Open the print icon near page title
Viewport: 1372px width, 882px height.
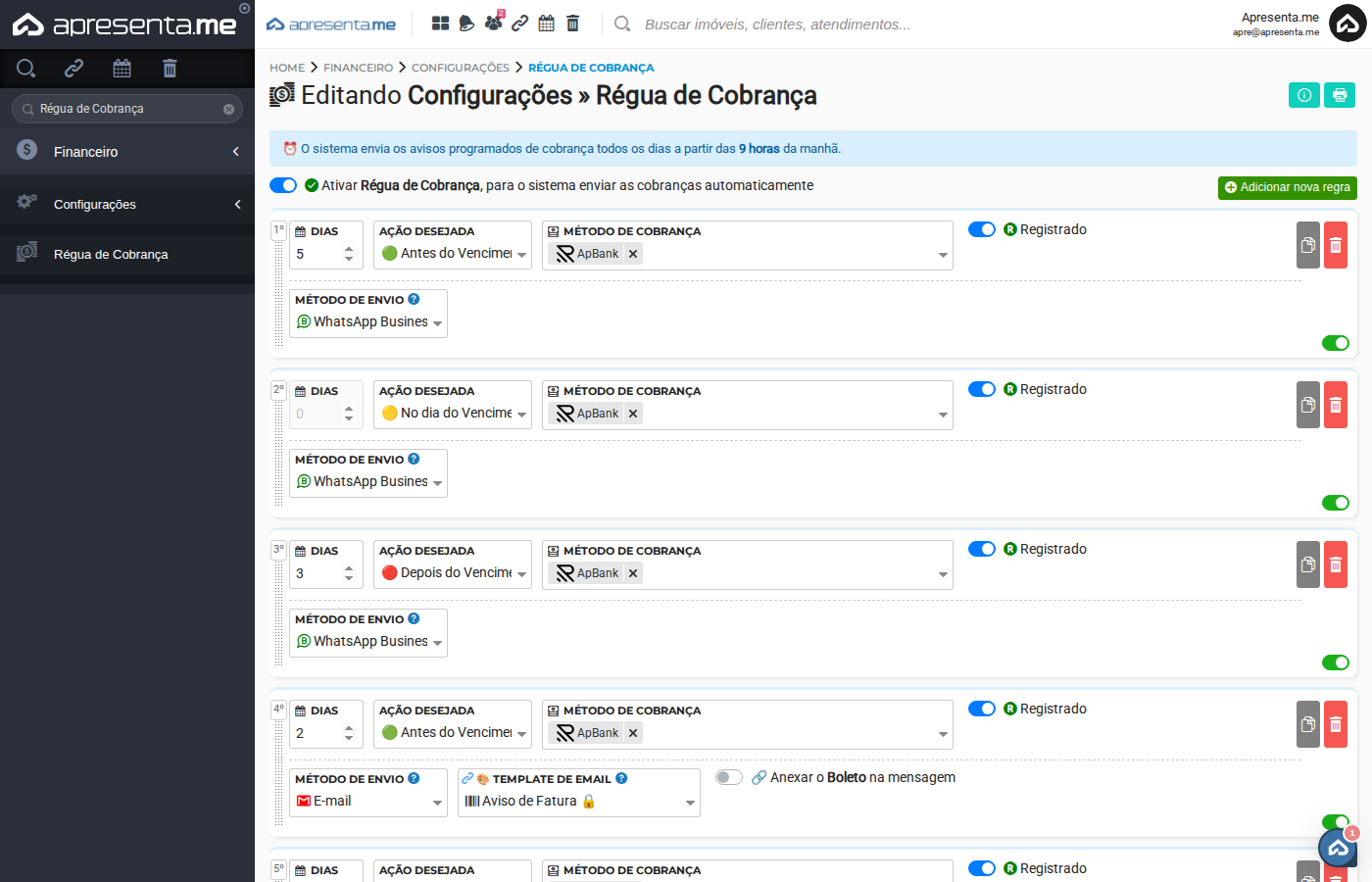click(x=1339, y=95)
